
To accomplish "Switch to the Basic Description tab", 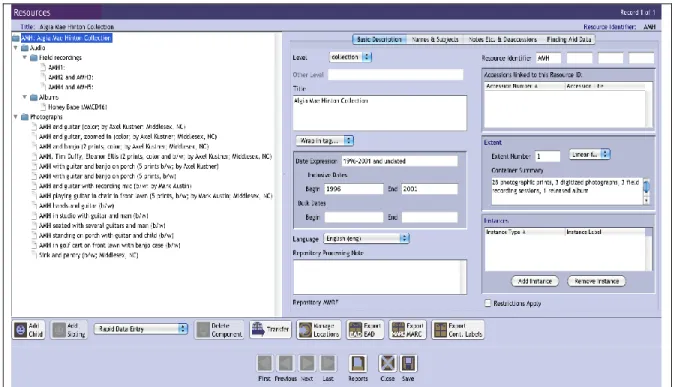I will tap(379, 39).
